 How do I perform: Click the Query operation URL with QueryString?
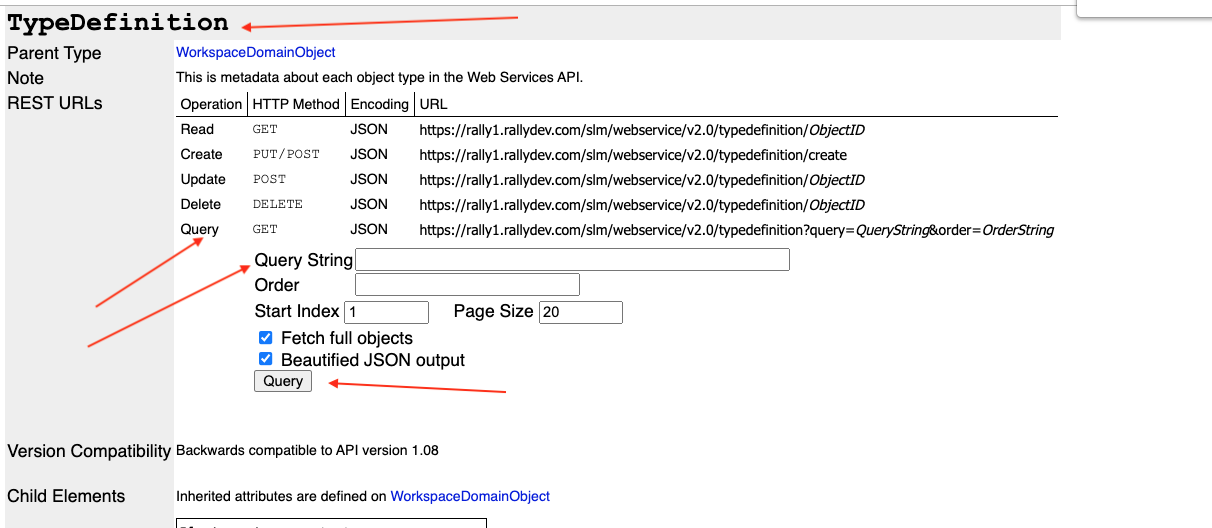tap(736, 230)
